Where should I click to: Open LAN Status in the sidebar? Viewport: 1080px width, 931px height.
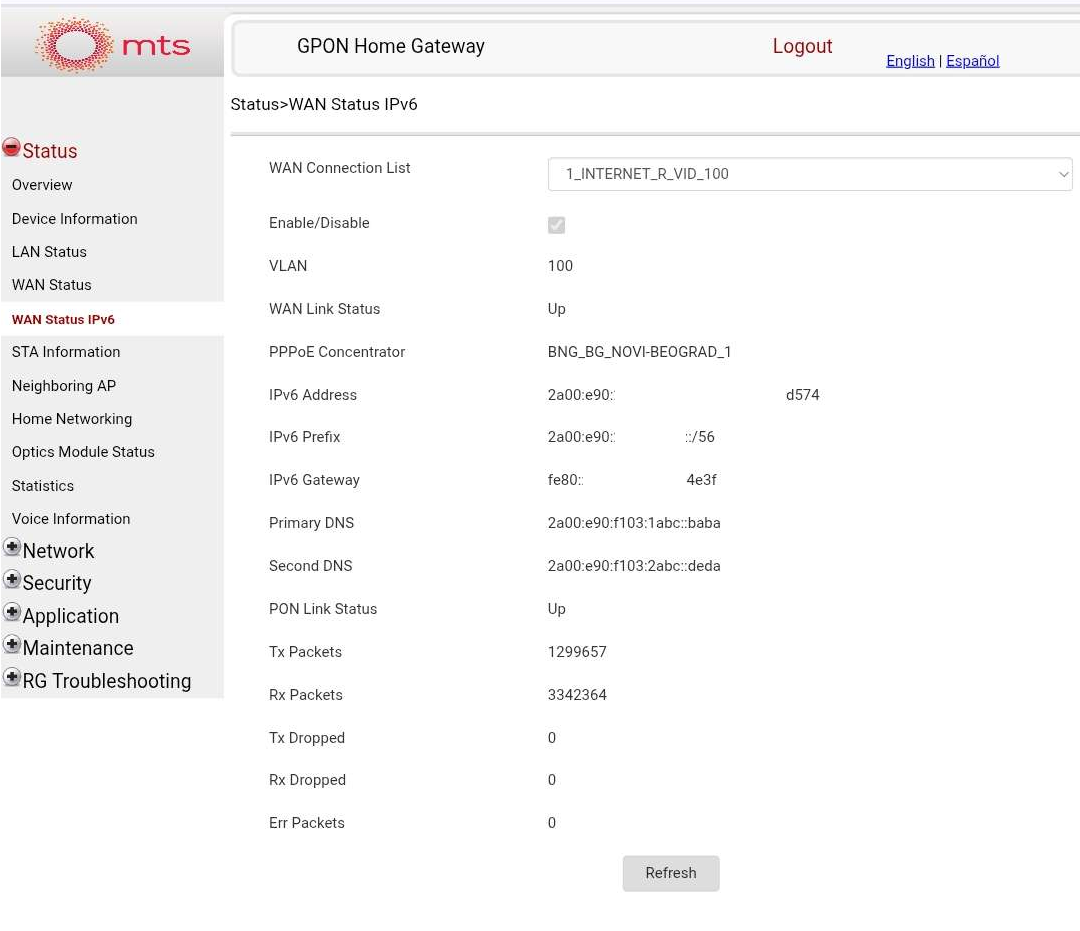click(x=49, y=252)
